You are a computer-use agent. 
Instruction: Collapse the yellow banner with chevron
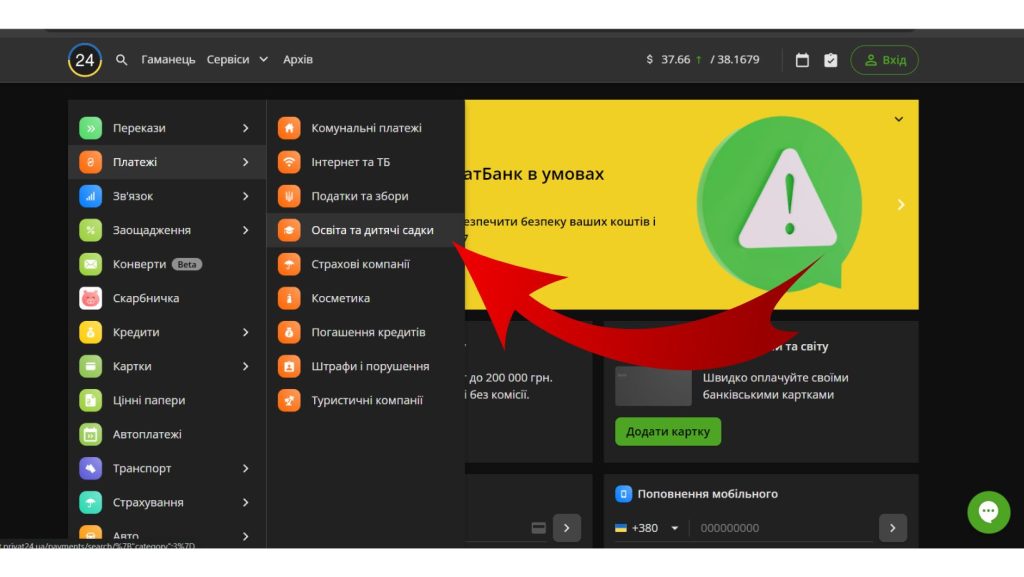point(898,119)
